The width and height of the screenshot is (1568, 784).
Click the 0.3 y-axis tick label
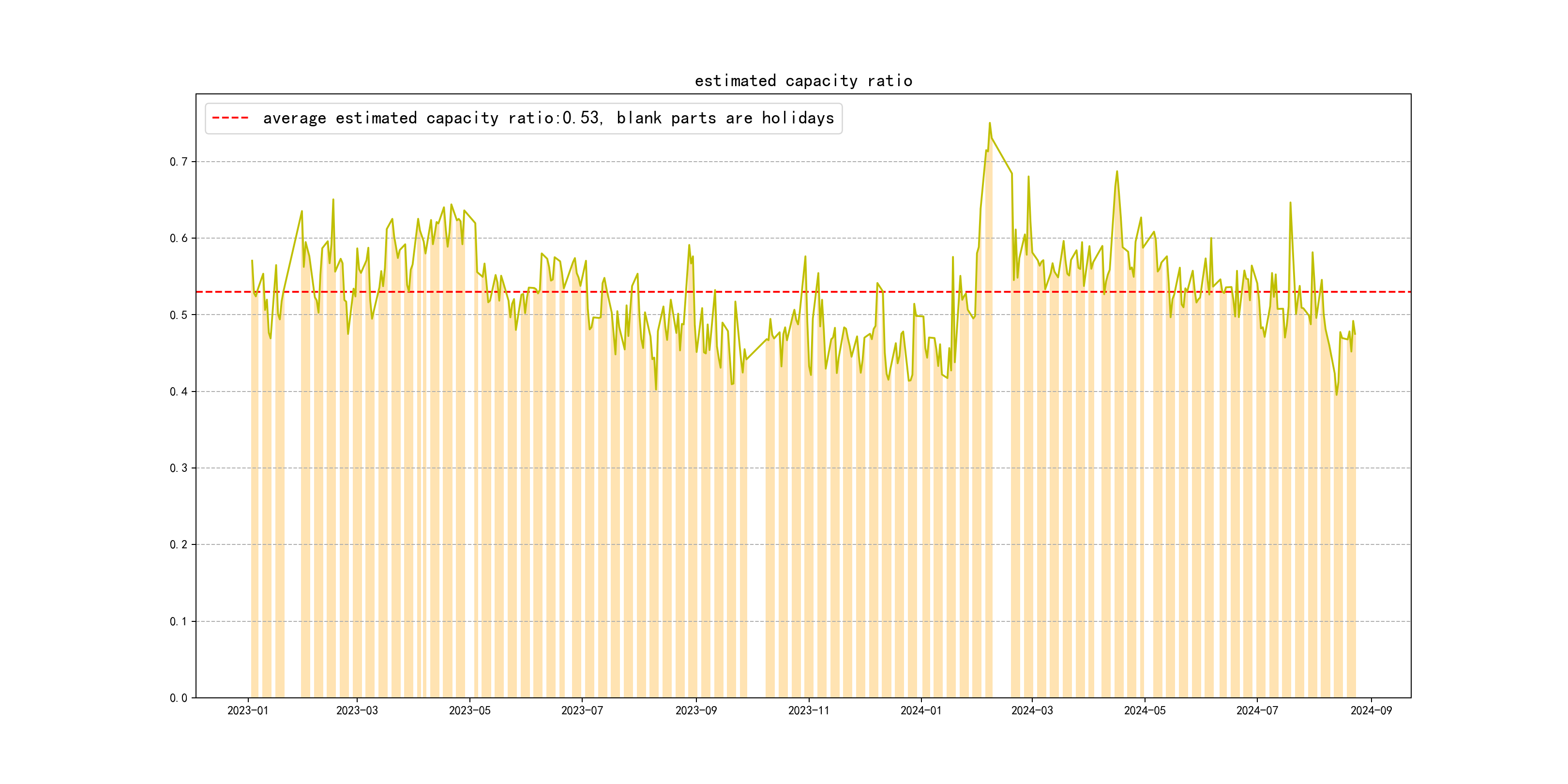point(179,468)
